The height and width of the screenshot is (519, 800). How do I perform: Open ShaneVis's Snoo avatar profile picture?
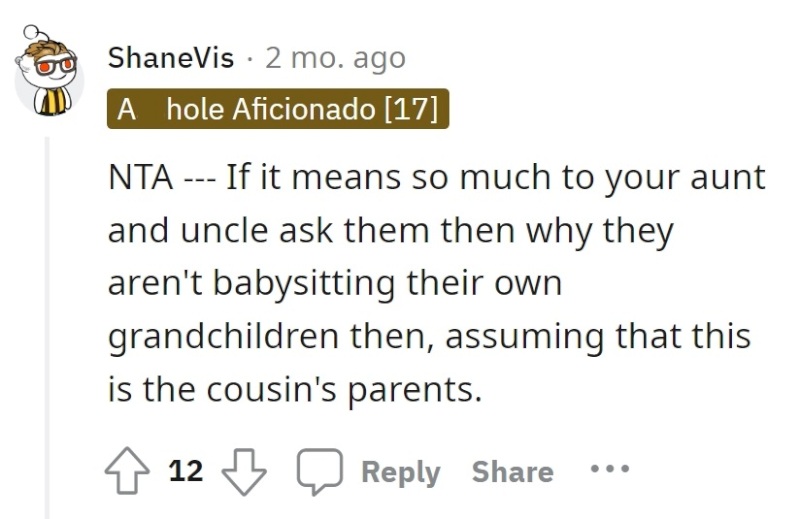(x=47, y=71)
